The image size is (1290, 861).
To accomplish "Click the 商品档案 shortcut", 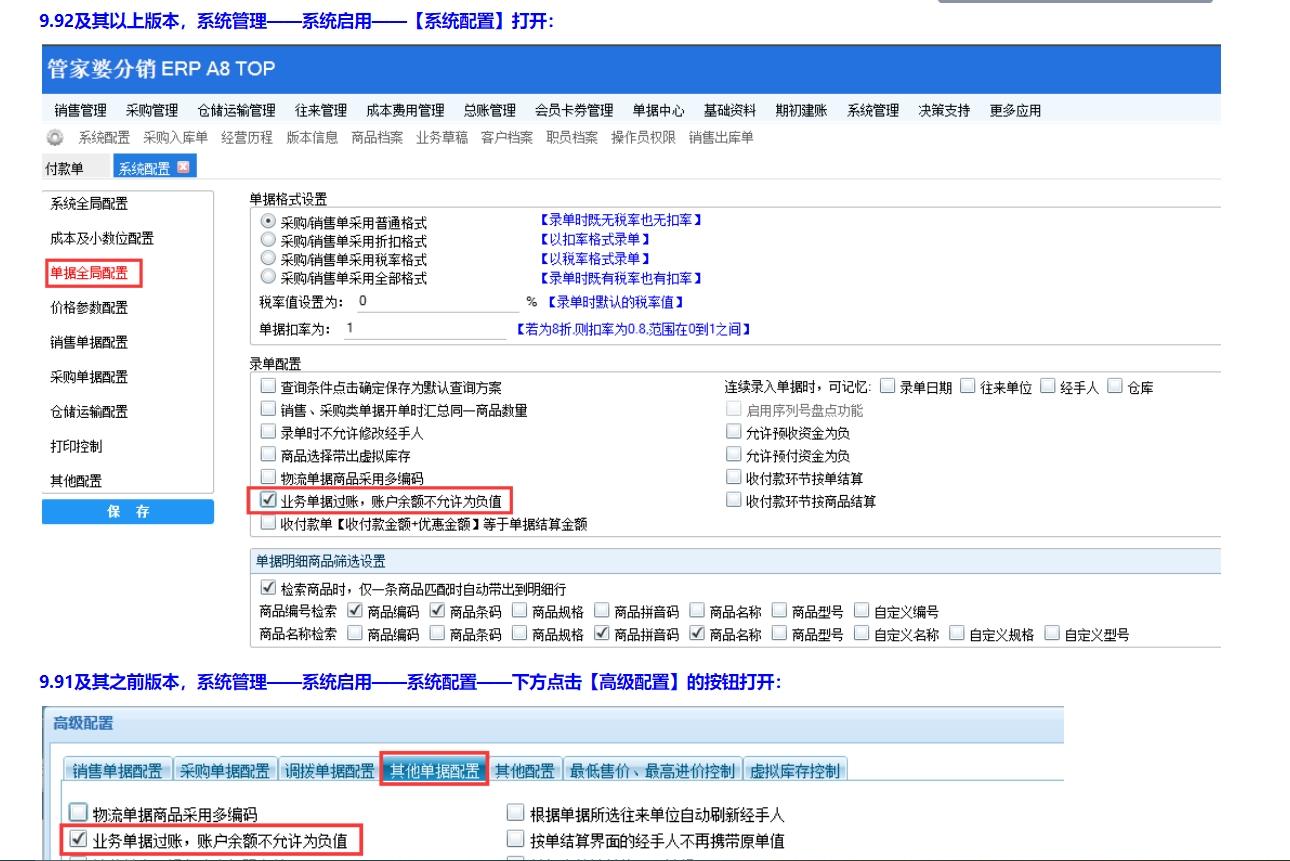I will (377, 138).
